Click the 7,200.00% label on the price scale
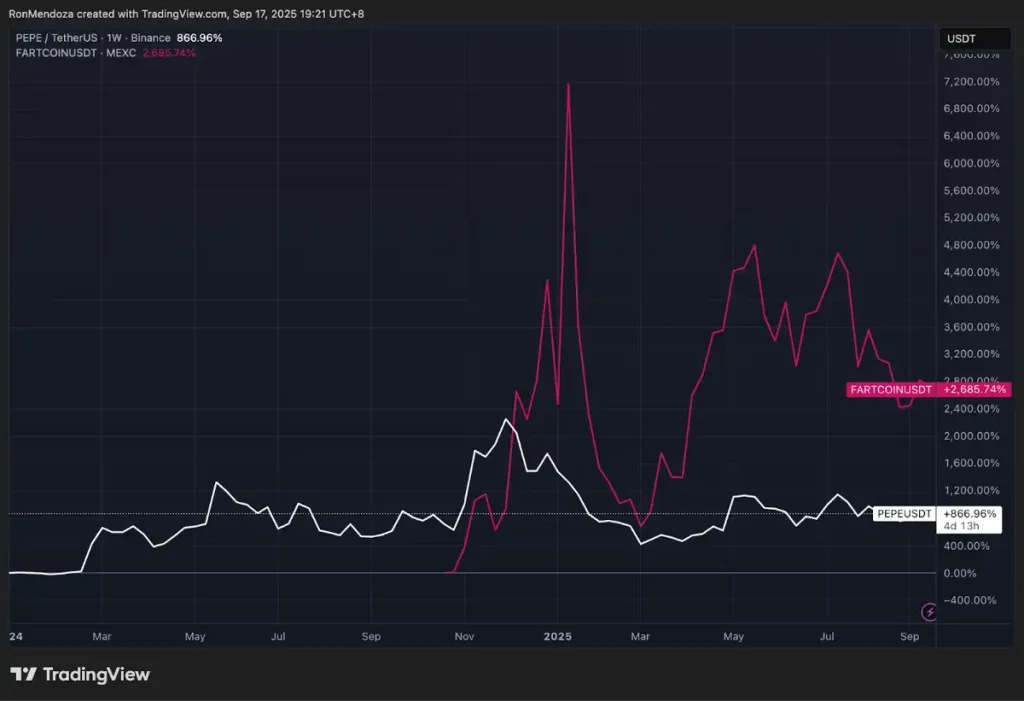1024x701 pixels. pyautogui.click(x=972, y=81)
